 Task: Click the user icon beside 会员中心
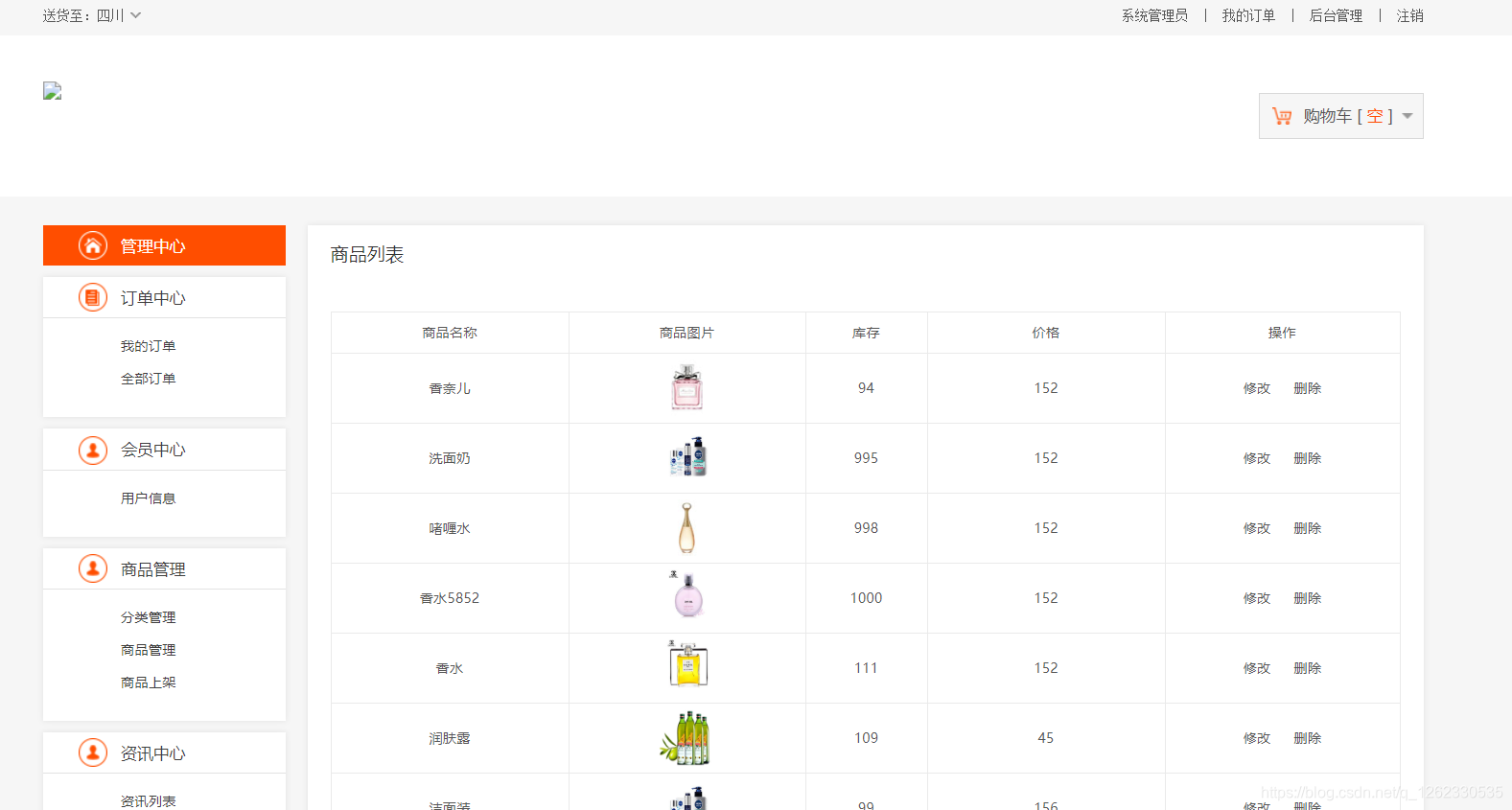click(93, 450)
